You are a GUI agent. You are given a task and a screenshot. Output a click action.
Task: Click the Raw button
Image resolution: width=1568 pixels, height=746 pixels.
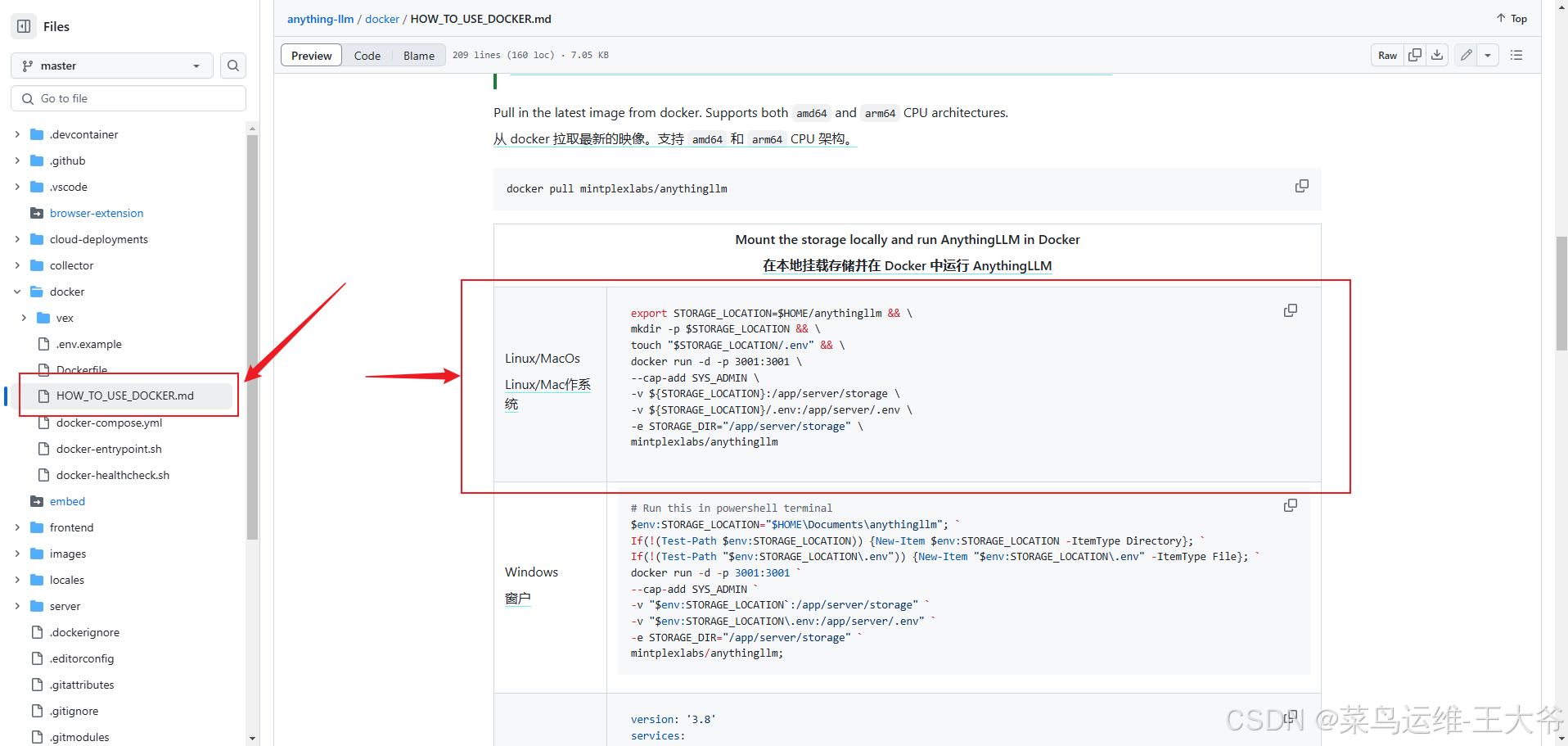click(x=1387, y=55)
